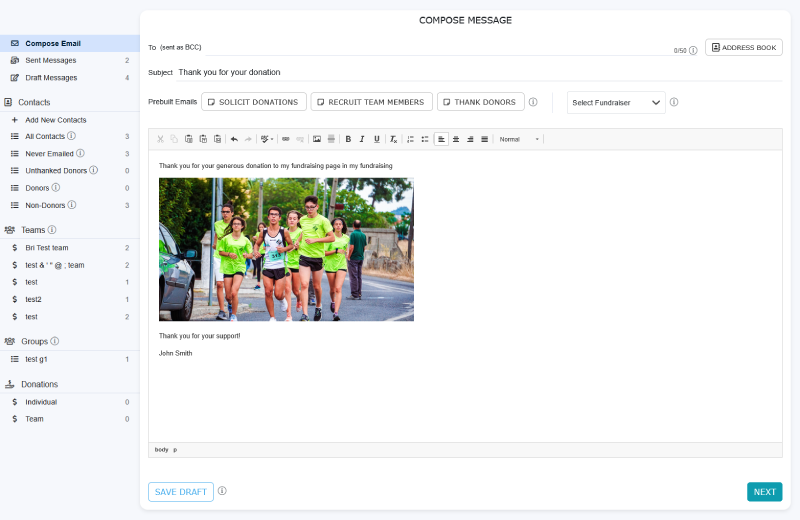Open Sent Messages in sidebar
This screenshot has width=800, height=520.
point(51,60)
